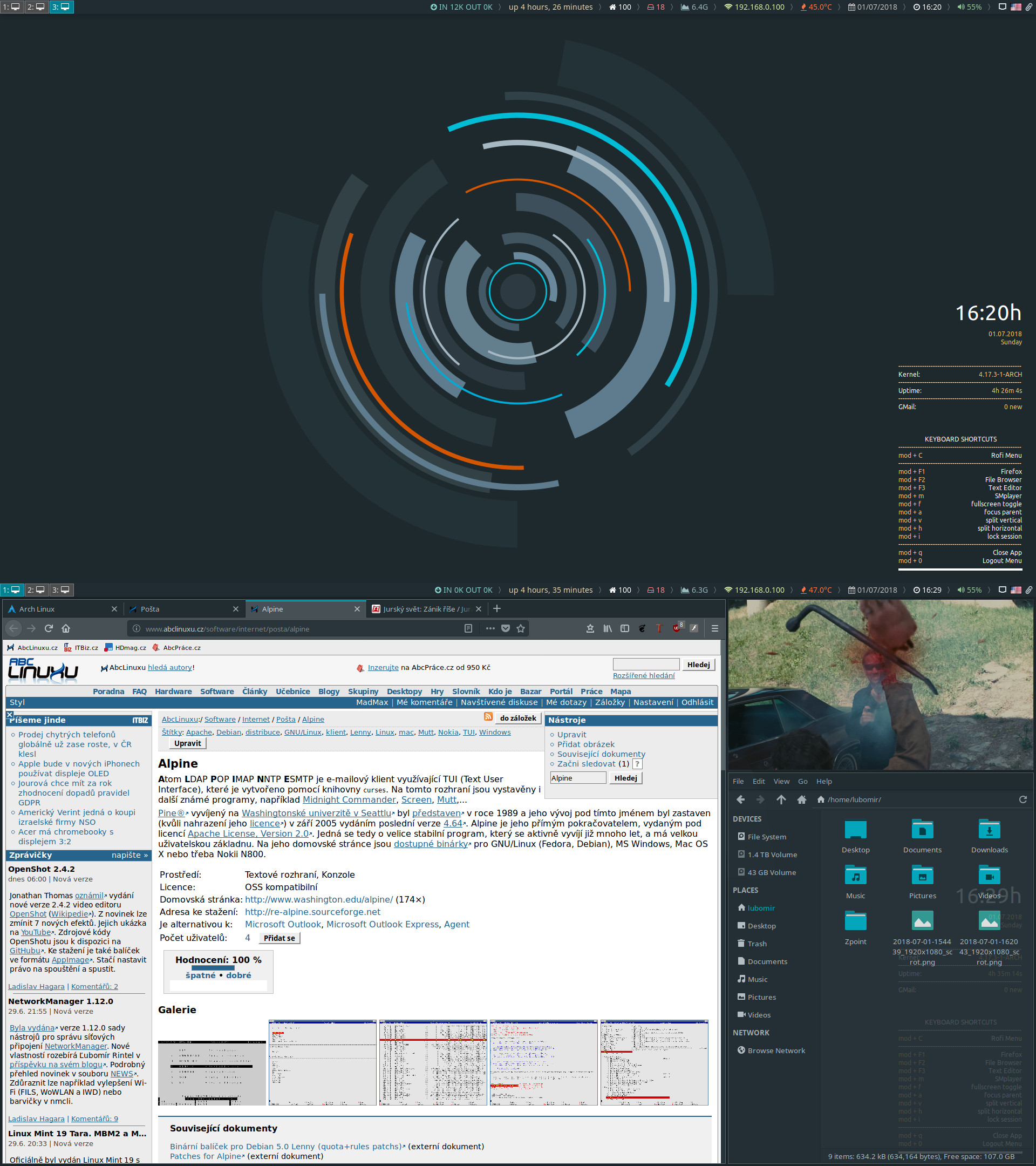Toggle the Firefox sidebar icon
This screenshot has width=1036, height=1166.
click(625, 628)
